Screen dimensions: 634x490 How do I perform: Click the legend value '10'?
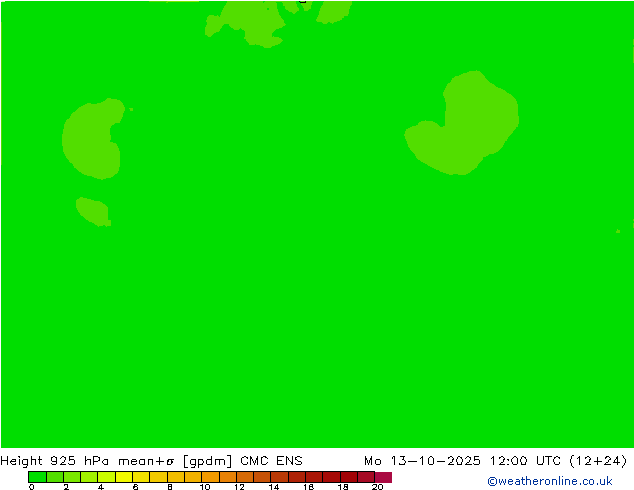pos(205,487)
